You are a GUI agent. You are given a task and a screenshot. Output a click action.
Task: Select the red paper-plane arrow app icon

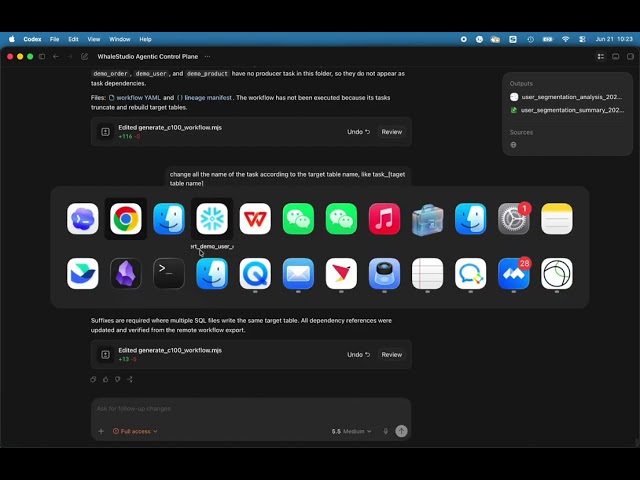[341, 273]
